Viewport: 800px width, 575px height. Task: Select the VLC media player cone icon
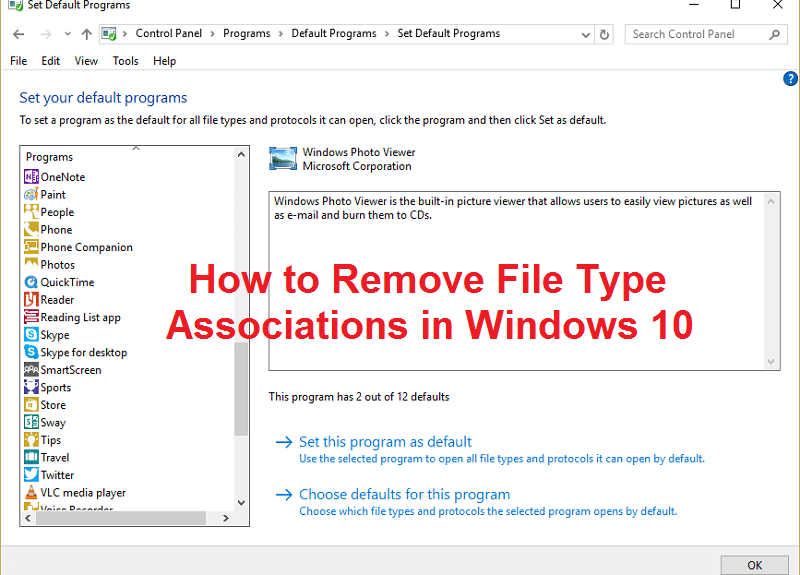[x=31, y=492]
